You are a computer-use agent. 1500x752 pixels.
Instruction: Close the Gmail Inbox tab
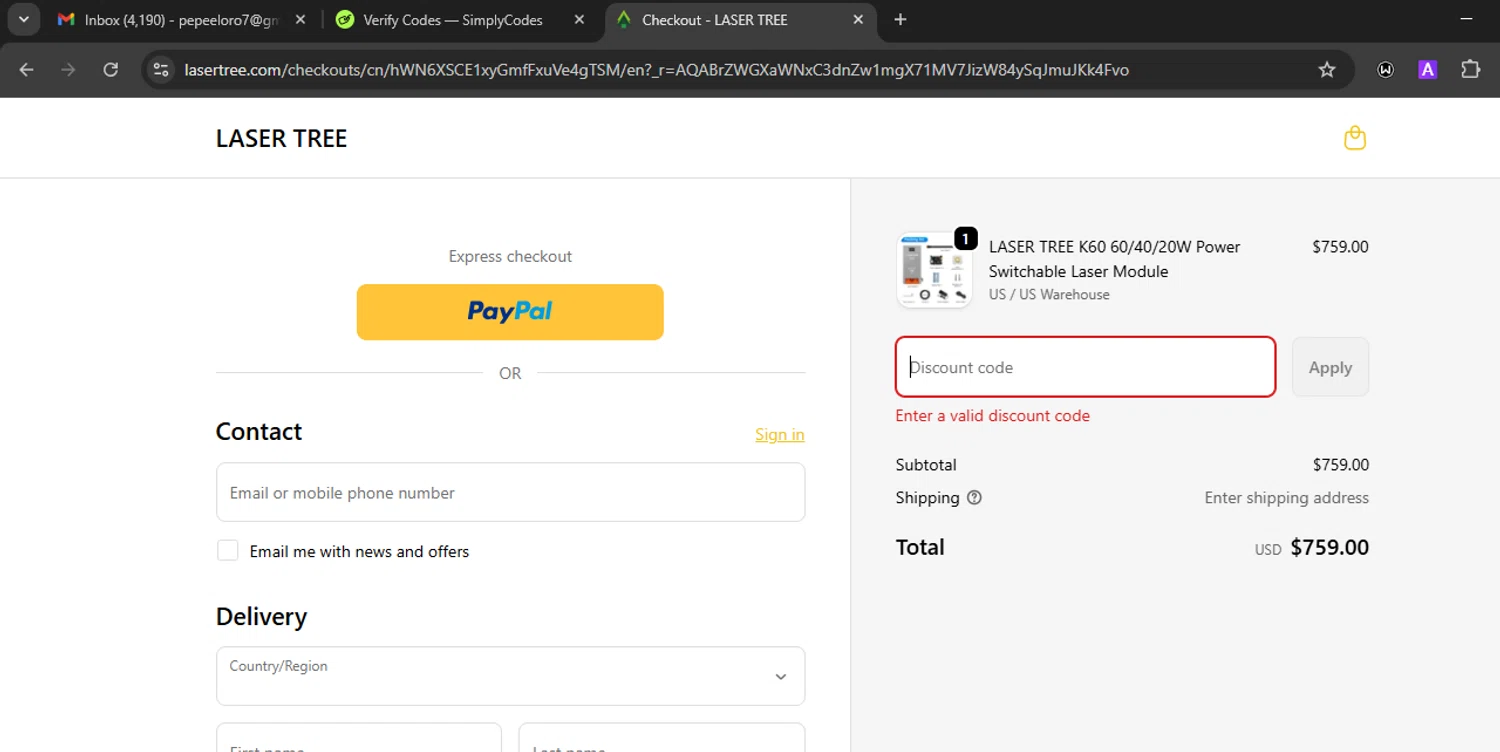(300, 20)
